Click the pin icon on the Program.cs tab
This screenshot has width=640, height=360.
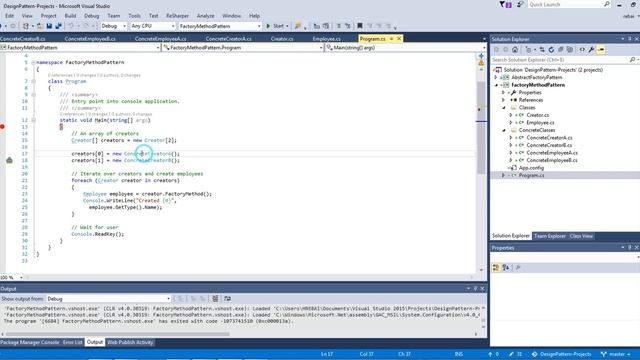coord(391,39)
